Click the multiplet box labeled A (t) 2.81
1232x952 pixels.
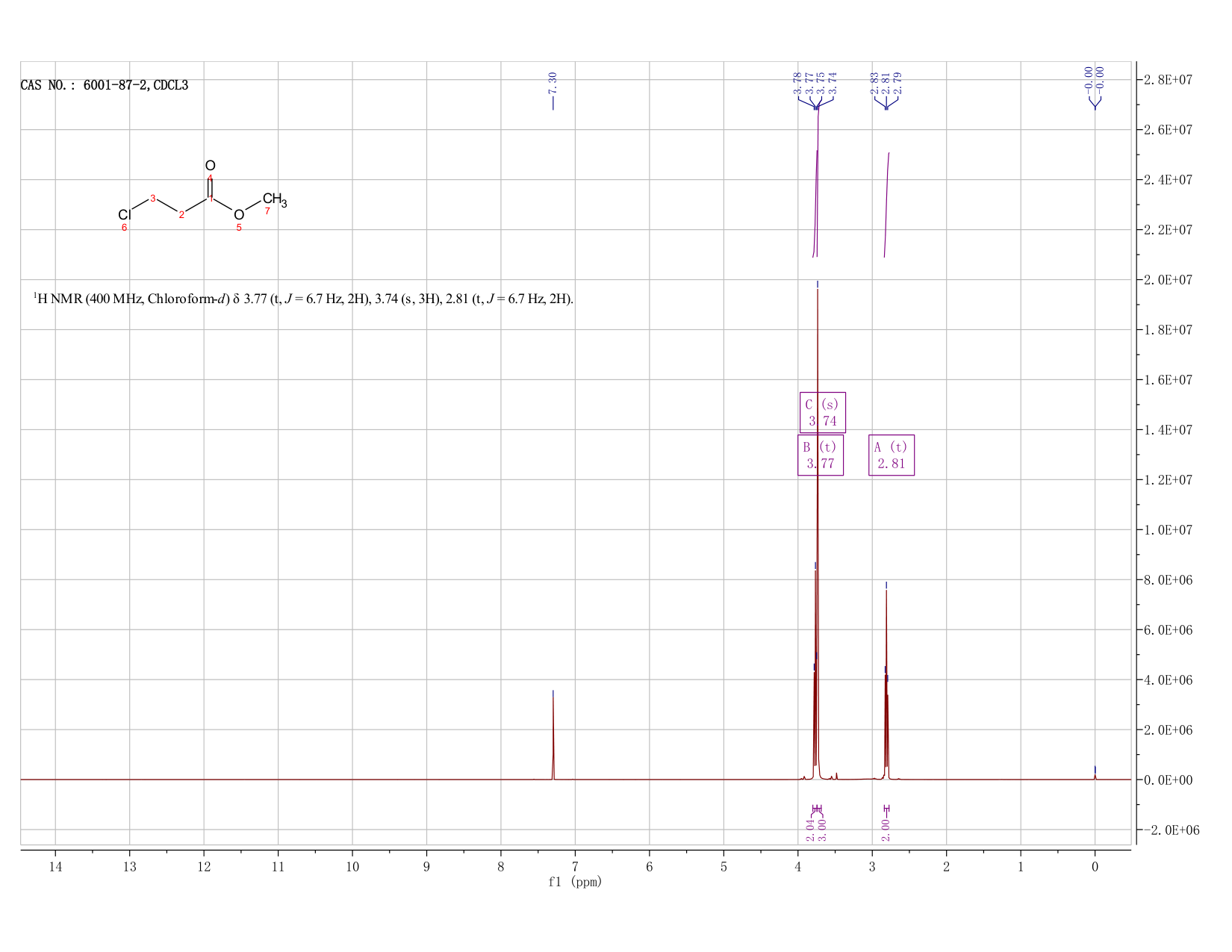tap(892, 455)
